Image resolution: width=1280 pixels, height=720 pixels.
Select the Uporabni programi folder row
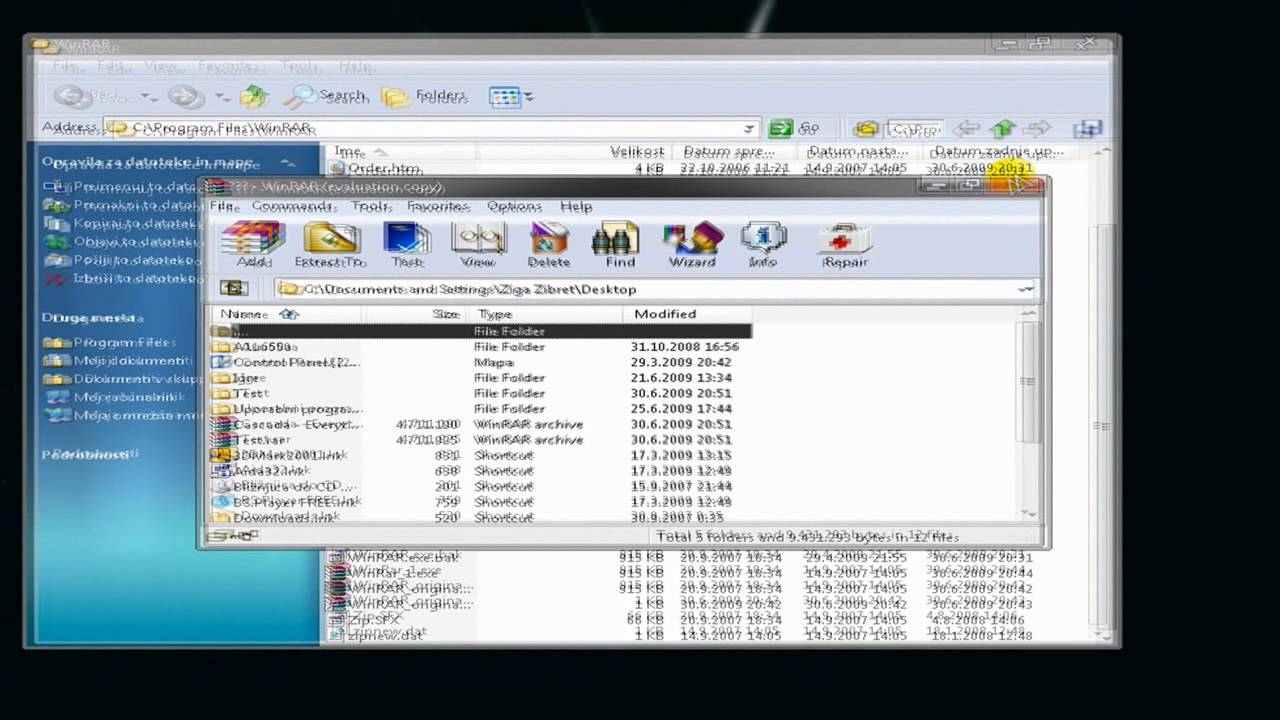(480, 409)
